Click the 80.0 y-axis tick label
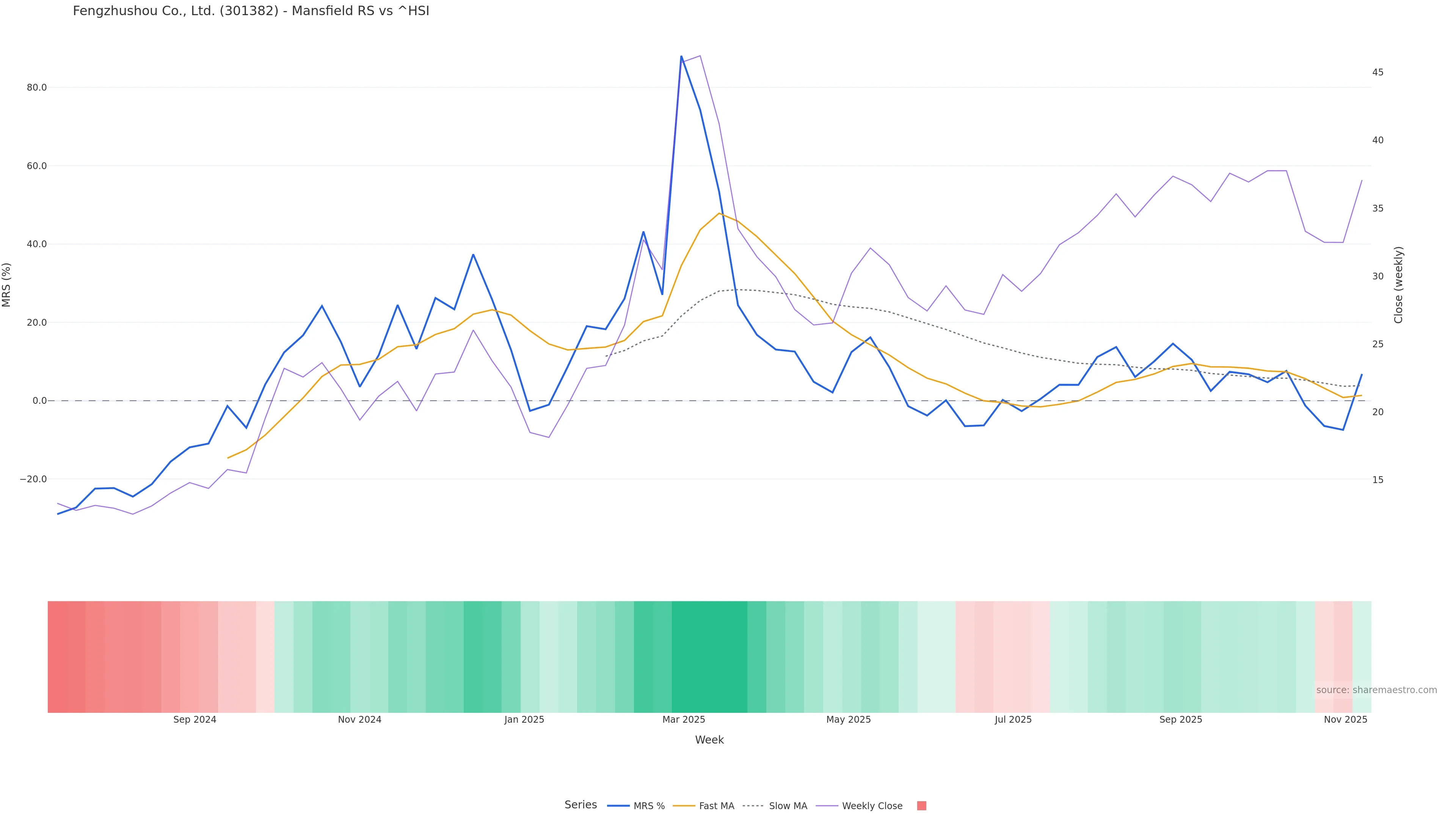Image resolution: width=1456 pixels, height=819 pixels. pyautogui.click(x=37, y=88)
